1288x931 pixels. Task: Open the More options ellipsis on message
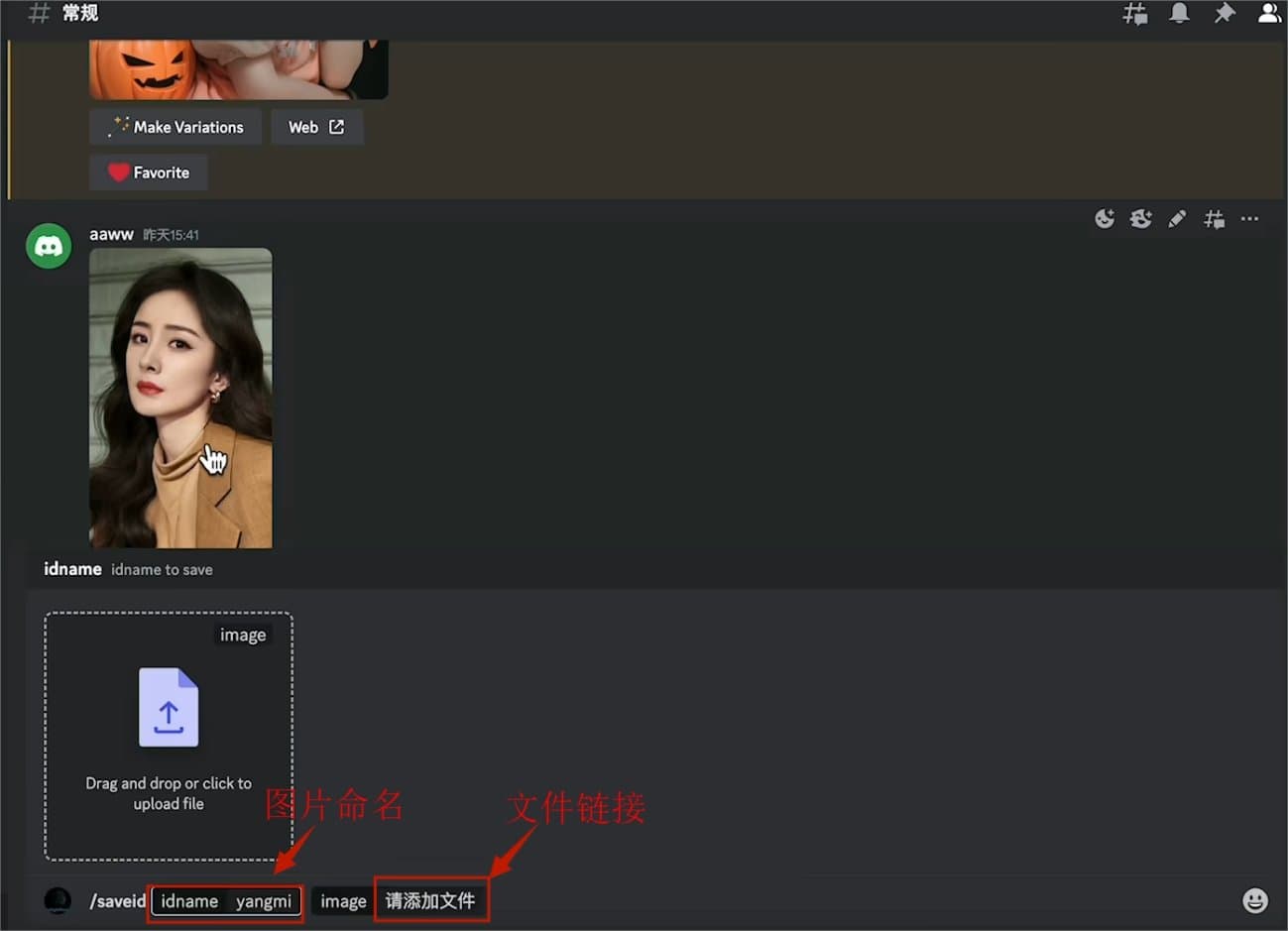(x=1249, y=219)
